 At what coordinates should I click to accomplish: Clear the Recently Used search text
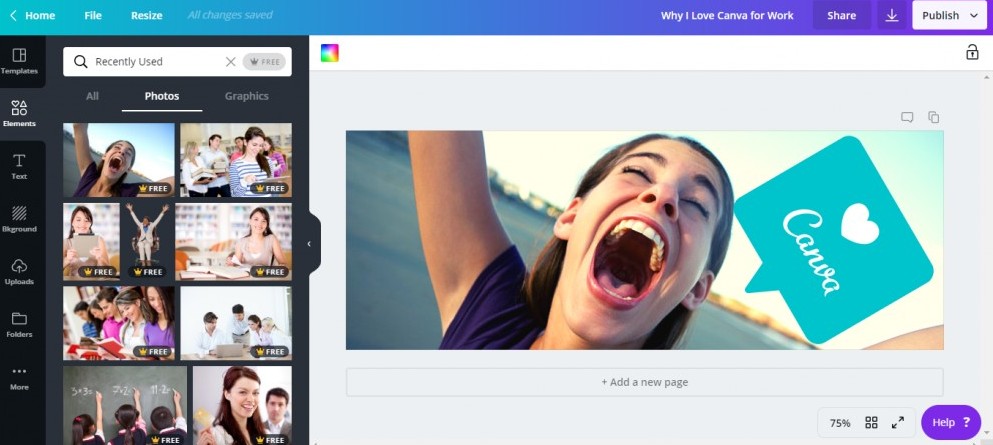click(231, 61)
